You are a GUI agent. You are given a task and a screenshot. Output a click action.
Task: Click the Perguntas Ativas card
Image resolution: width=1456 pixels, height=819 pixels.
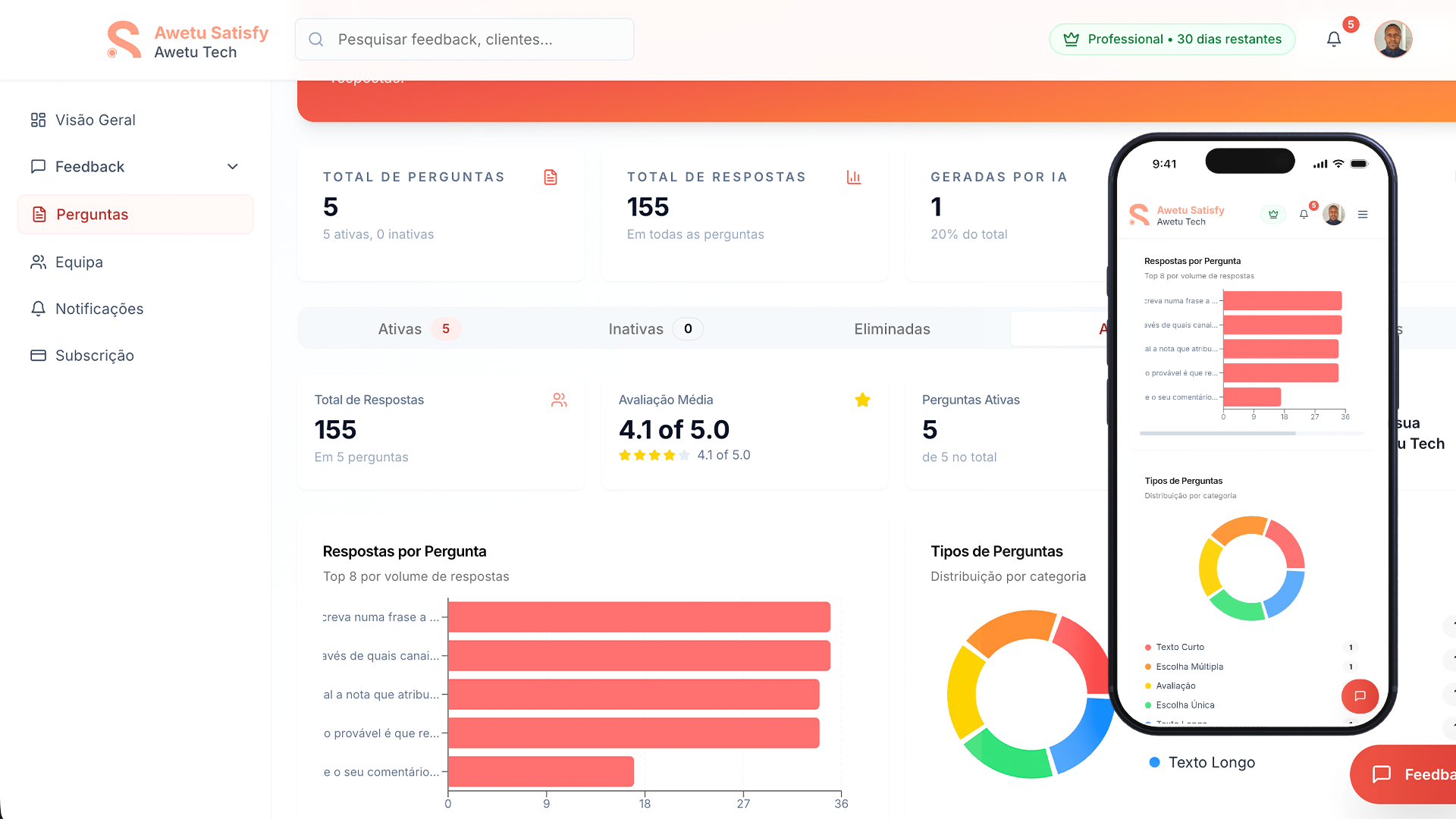pyautogui.click(x=1007, y=430)
